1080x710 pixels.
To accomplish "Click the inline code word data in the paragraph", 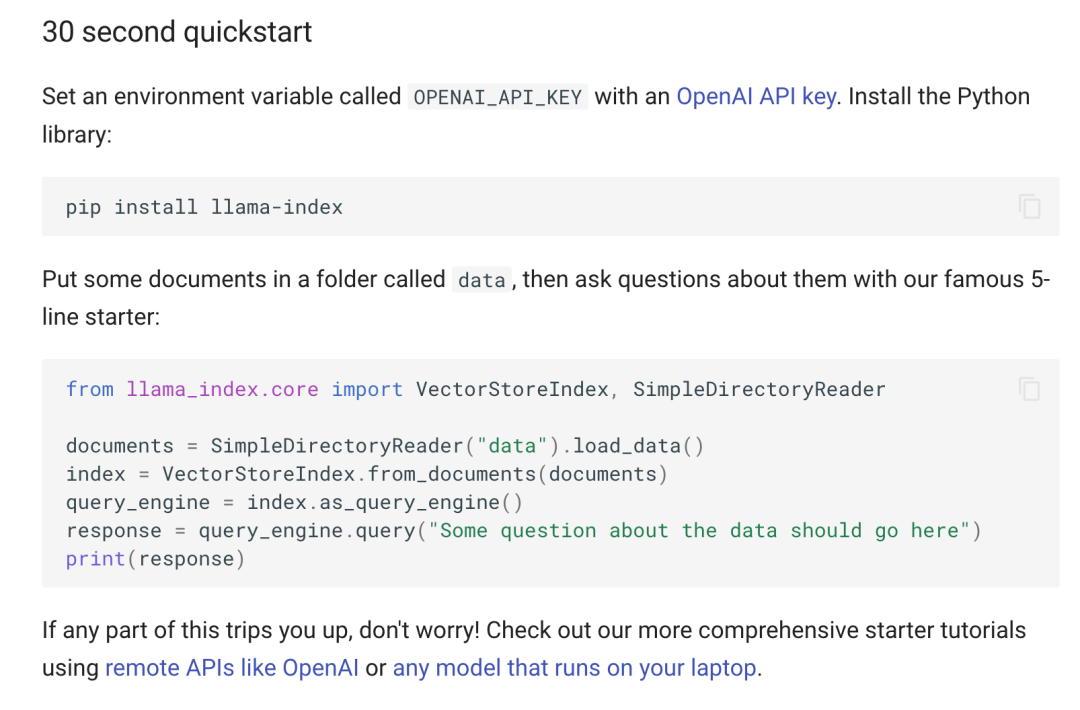I will pyautogui.click(x=481, y=281).
